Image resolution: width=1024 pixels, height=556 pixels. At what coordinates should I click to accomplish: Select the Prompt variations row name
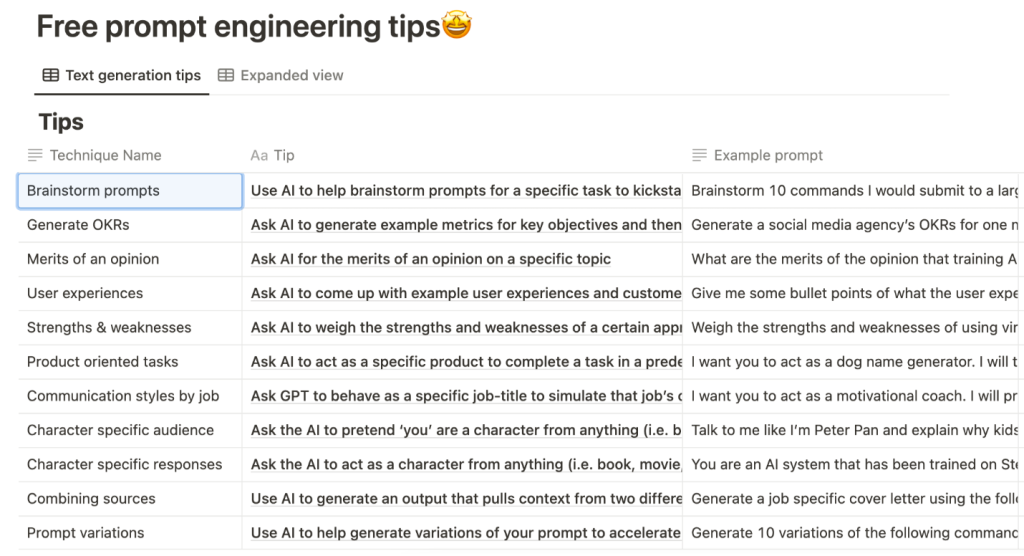(130, 532)
